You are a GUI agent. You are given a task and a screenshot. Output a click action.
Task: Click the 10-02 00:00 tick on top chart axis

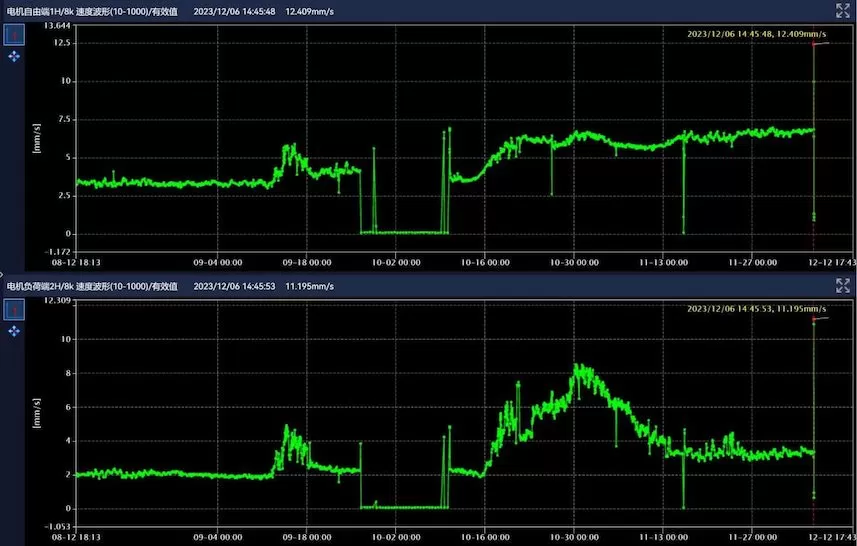(x=397, y=262)
